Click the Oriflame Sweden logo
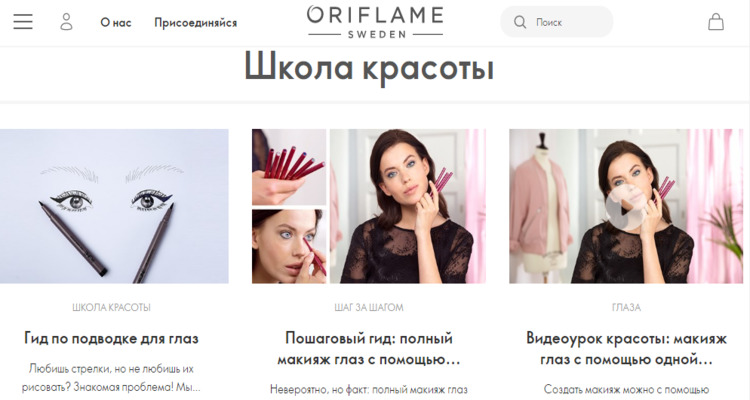Screen dimensions: 750x400 (375, 22)
